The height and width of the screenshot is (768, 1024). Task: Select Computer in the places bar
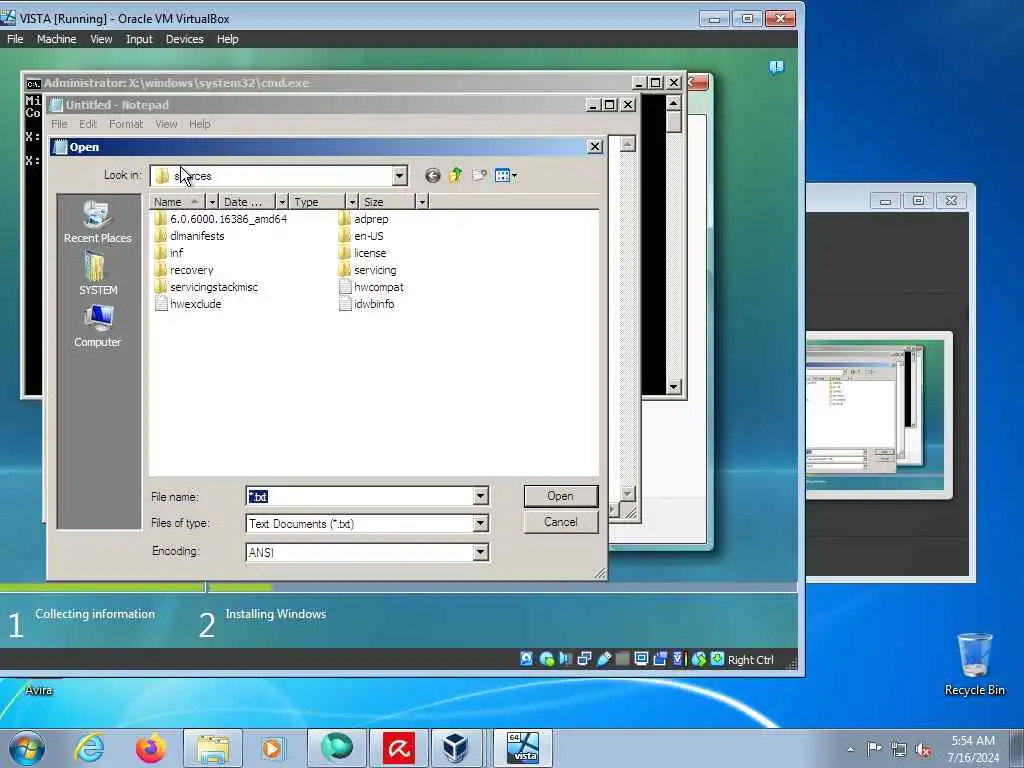pos(97,327)
